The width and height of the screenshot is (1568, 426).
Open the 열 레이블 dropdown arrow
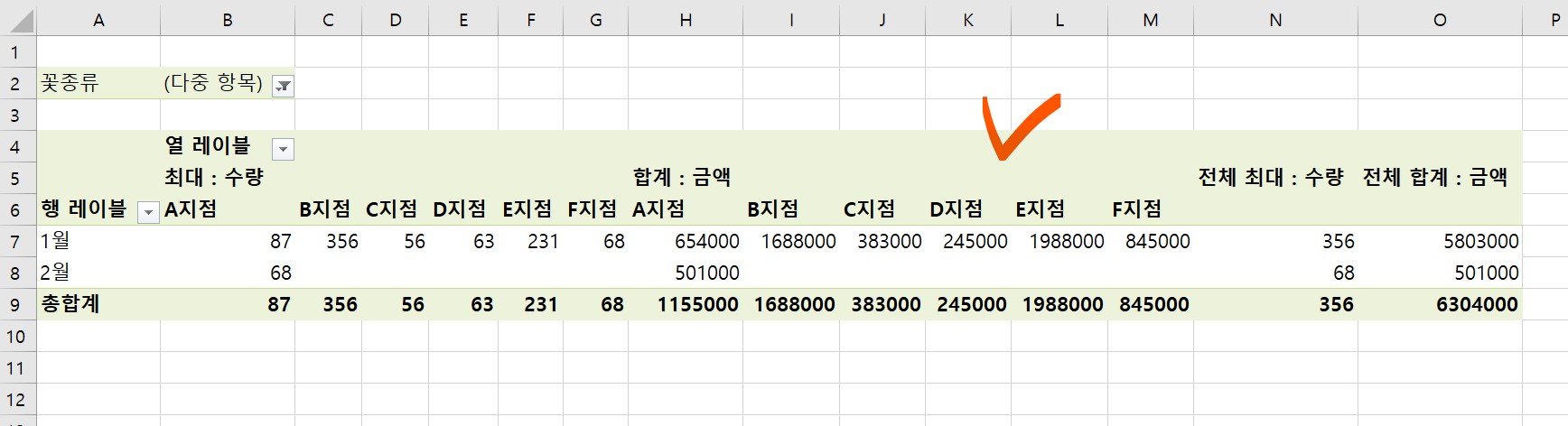284,149
